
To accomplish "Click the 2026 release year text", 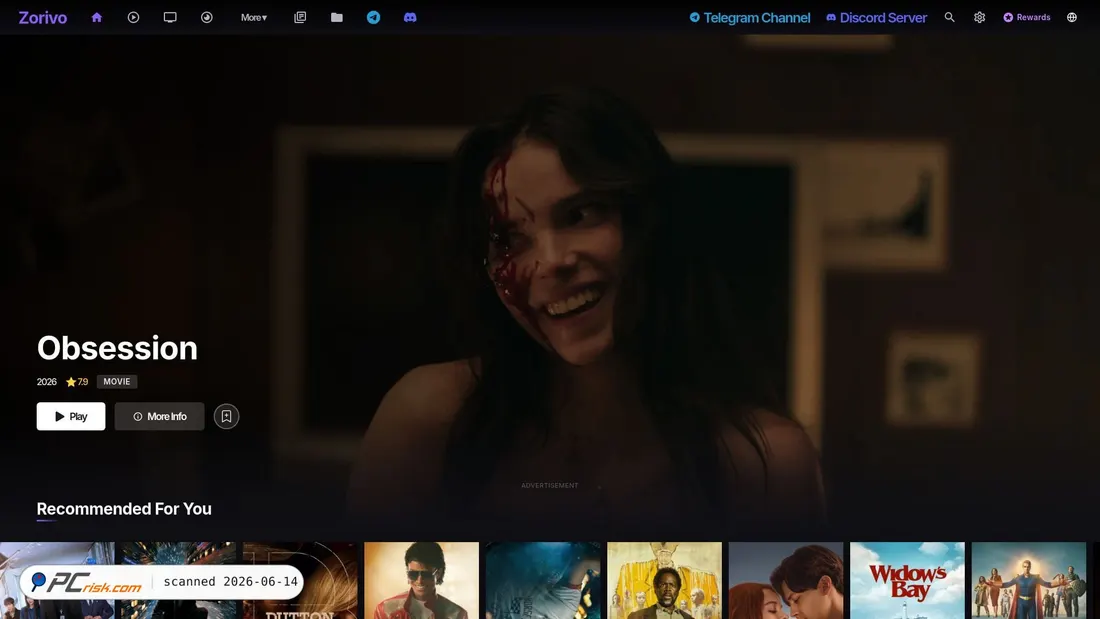I will 46,382.
